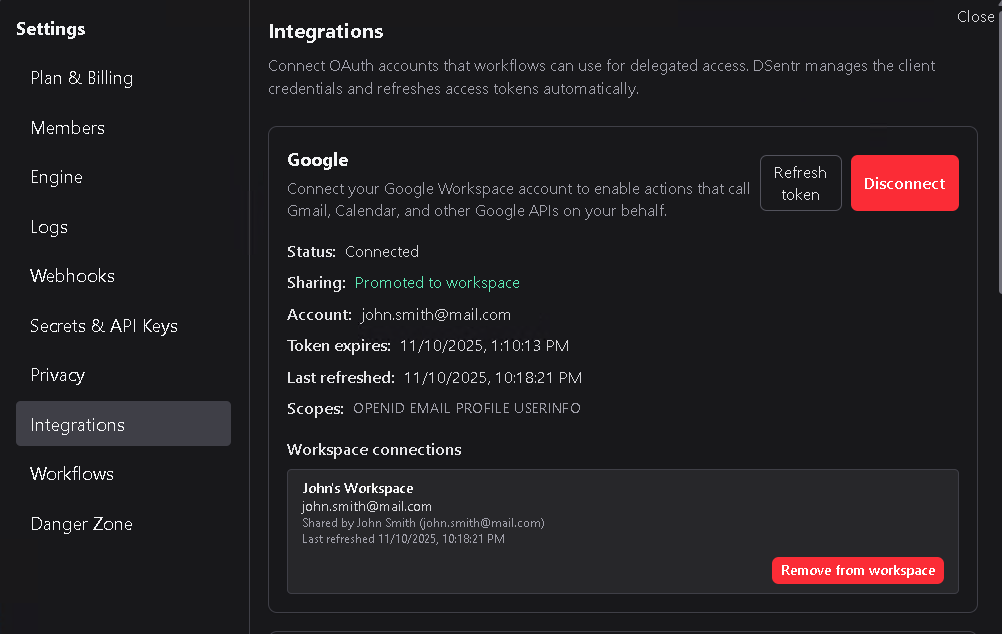Click the token expiry time 1:10:13 PM
The width and height of the screenshot is (1002, 634).
tap(530, 346)
